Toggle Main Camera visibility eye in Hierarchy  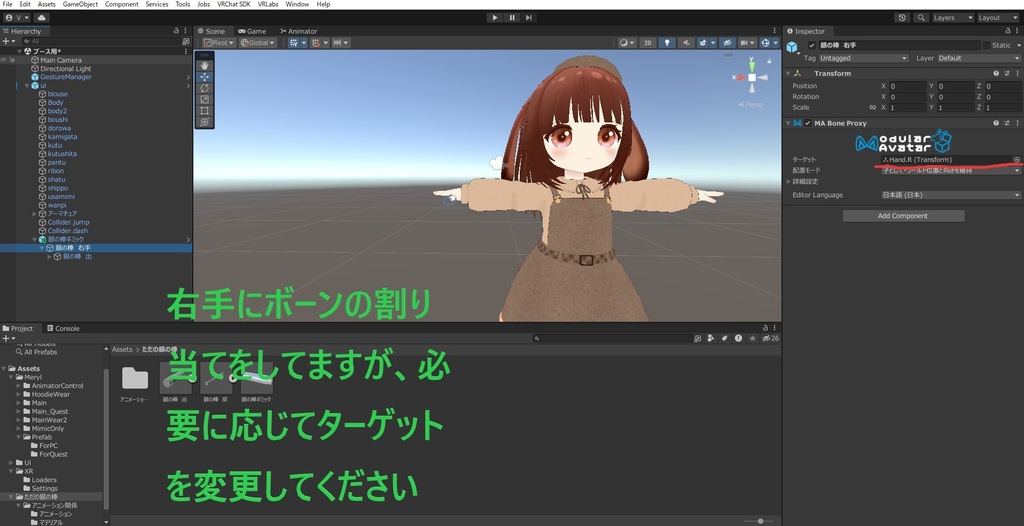[x=4, y=60]
